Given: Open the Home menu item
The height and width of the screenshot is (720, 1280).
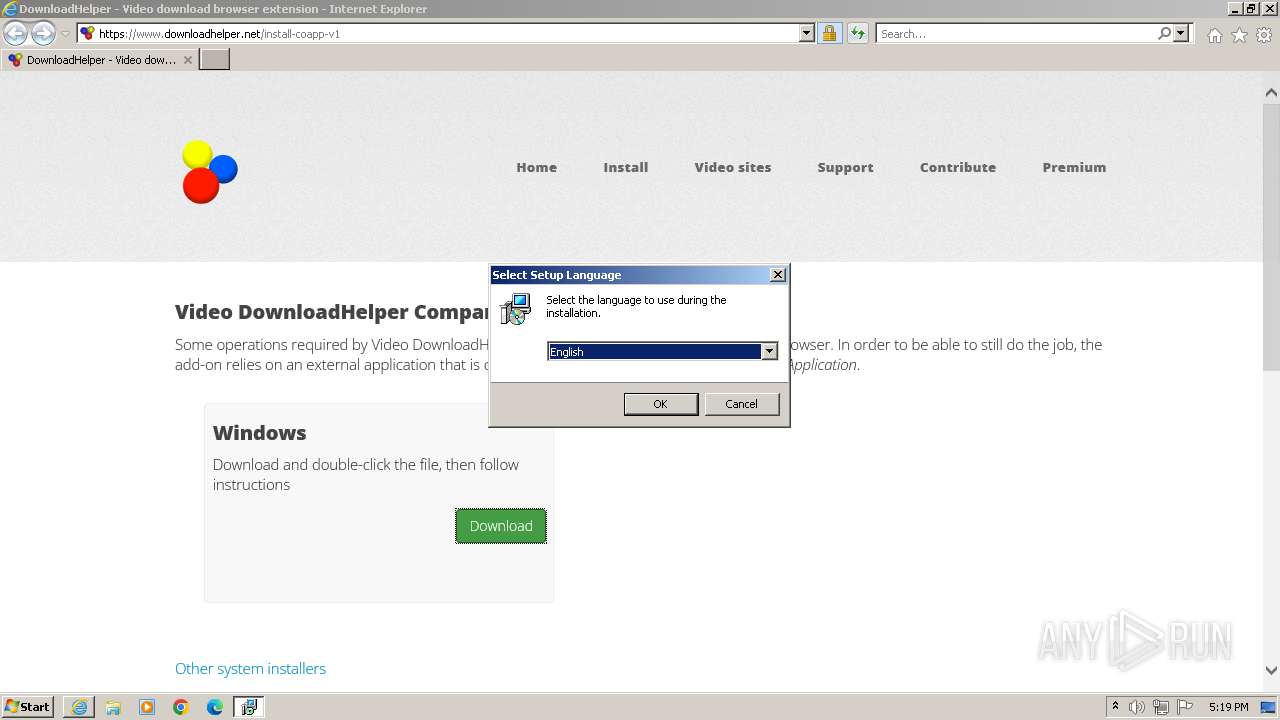Looking at the screenshot, I should click(536, 167).
